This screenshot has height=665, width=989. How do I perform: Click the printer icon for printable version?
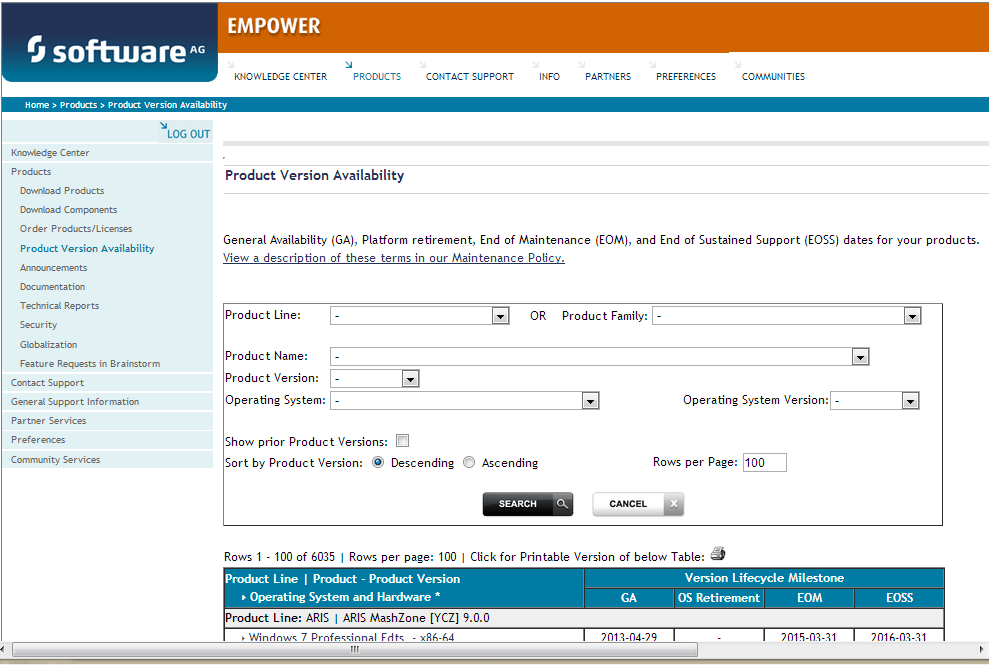pyautogui.click(x=718, y=555)
